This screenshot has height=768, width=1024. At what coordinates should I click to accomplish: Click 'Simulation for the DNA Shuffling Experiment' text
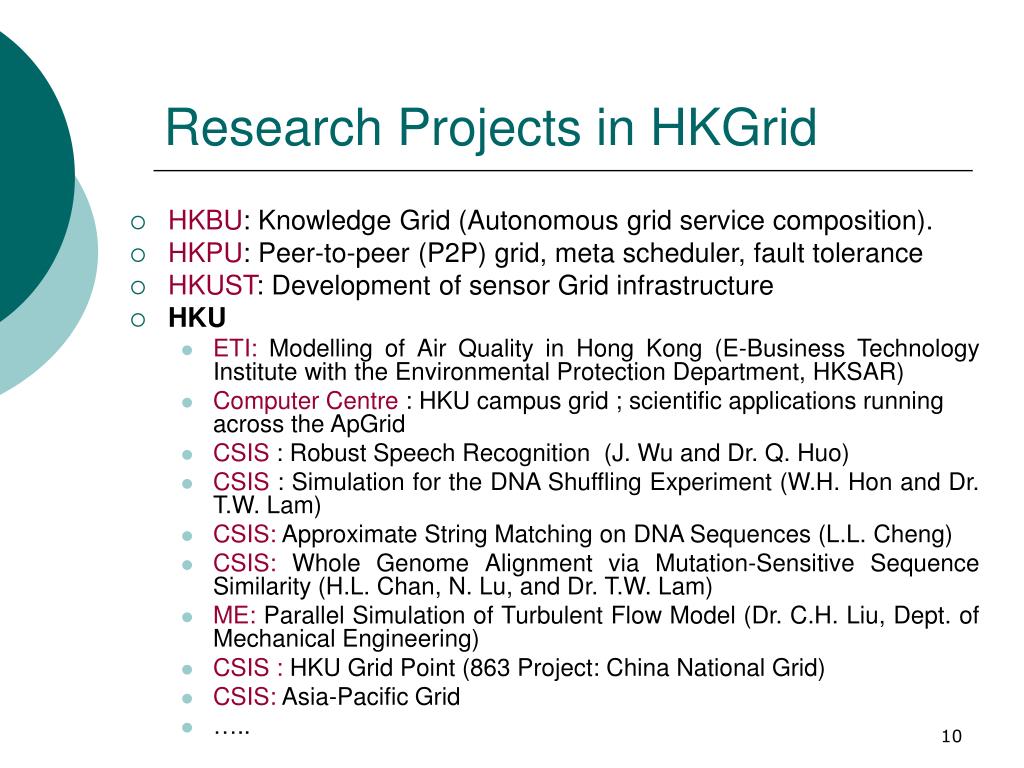point(532,482)
